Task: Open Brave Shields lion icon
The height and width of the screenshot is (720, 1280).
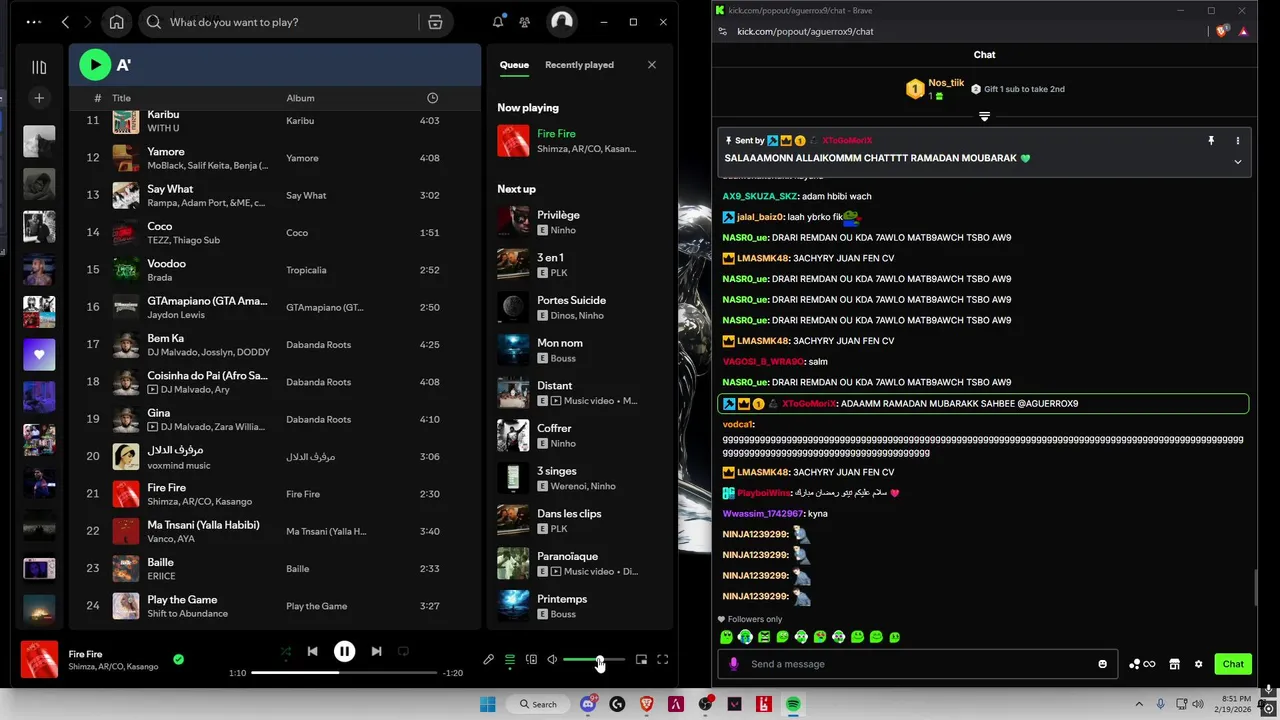Action: click(x=1222, y=31)
